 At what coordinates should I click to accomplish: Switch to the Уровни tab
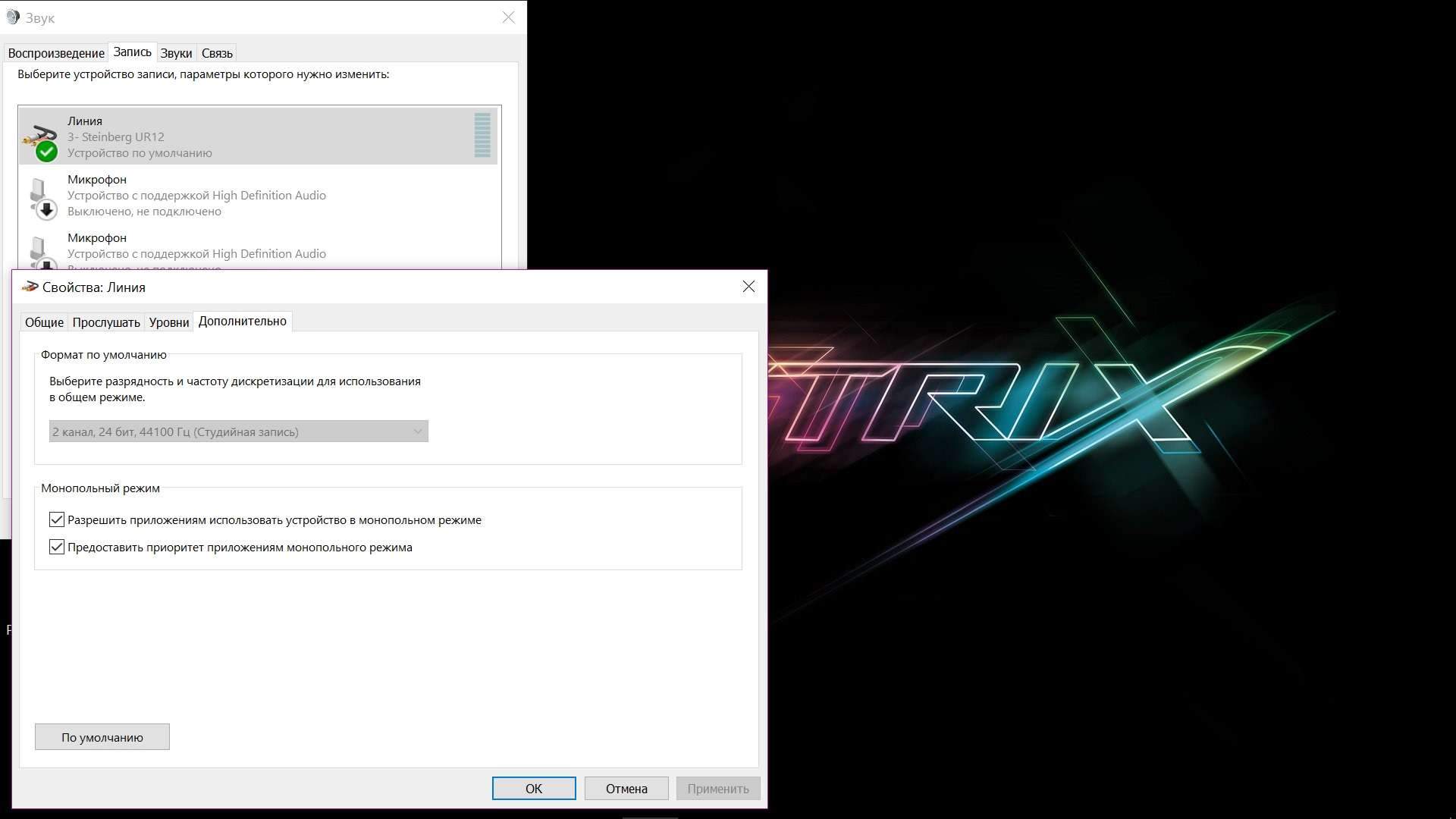point(168,322)
